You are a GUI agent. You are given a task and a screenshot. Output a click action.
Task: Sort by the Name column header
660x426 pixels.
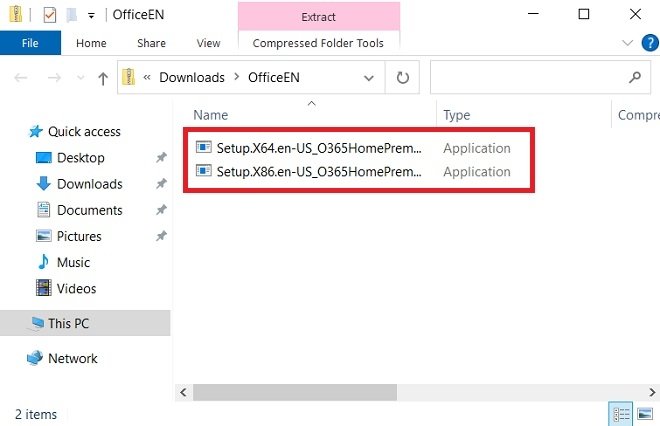[x=211, y=115]
